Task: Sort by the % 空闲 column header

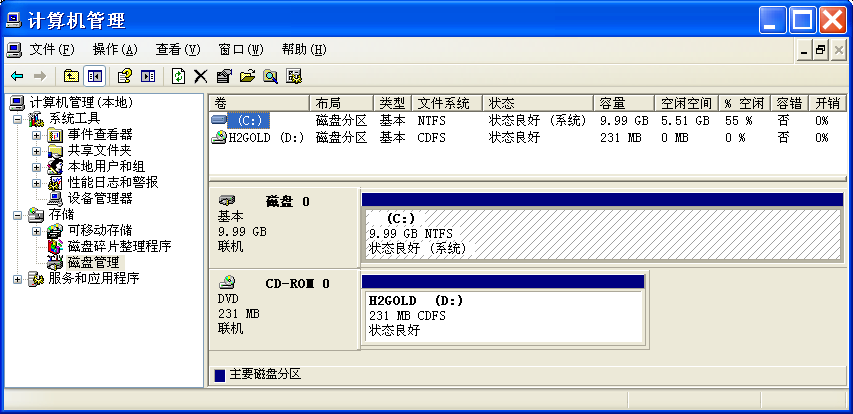Action: tap(745, 103)
